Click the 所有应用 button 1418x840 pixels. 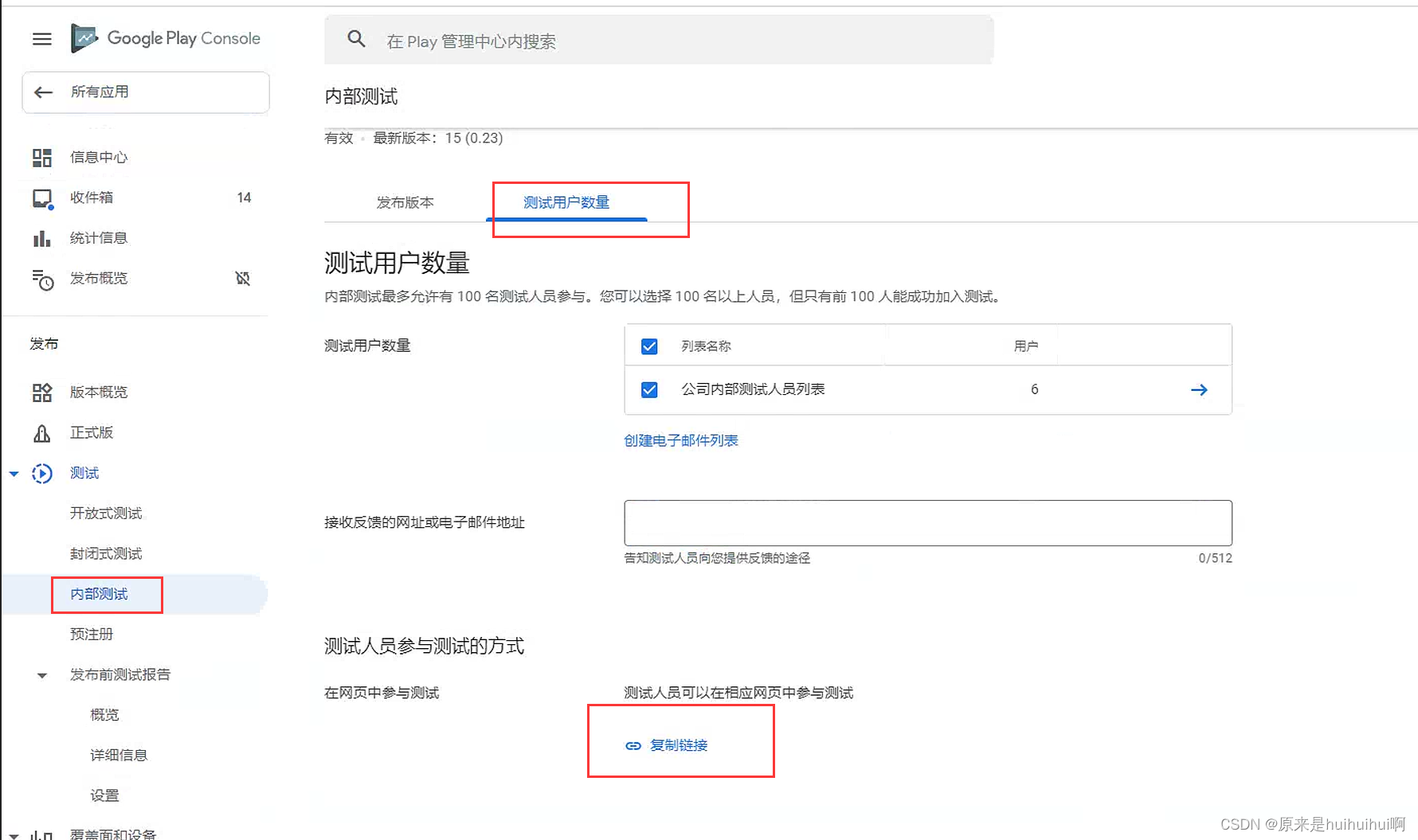pyautogui.click(x=146, y=92)
